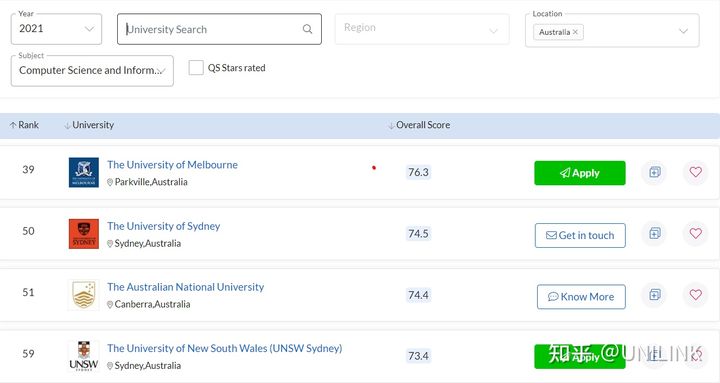
Task: Click the Melbourne score 76.3
Action: pos(418,172)
